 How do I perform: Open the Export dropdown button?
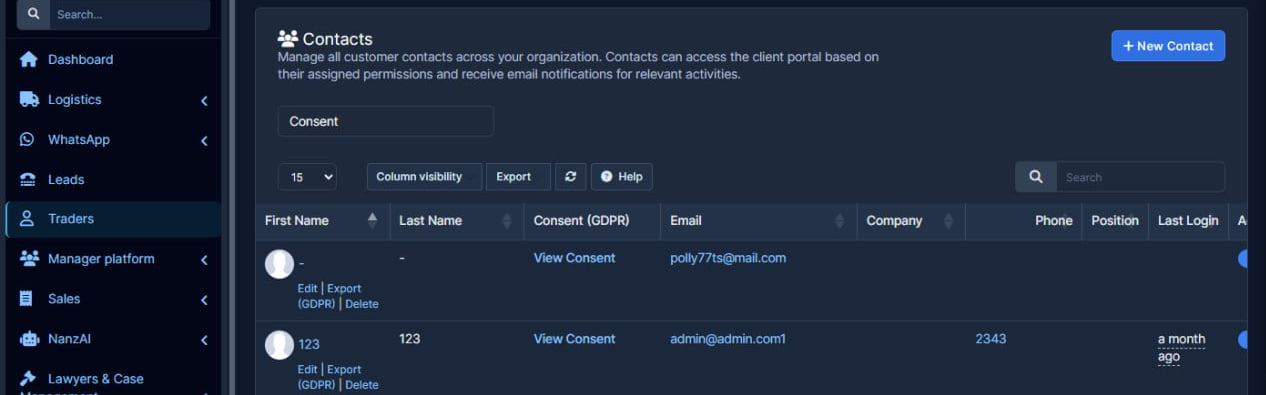518,177
